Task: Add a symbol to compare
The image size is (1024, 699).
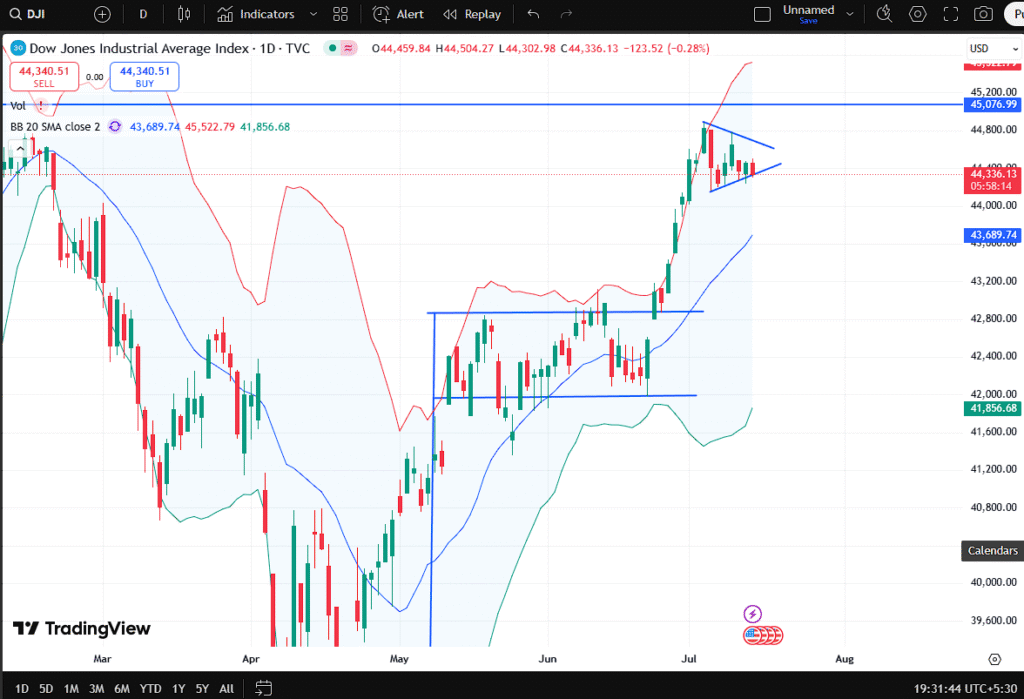Action: pyautogui.click(x=102, y=14)
